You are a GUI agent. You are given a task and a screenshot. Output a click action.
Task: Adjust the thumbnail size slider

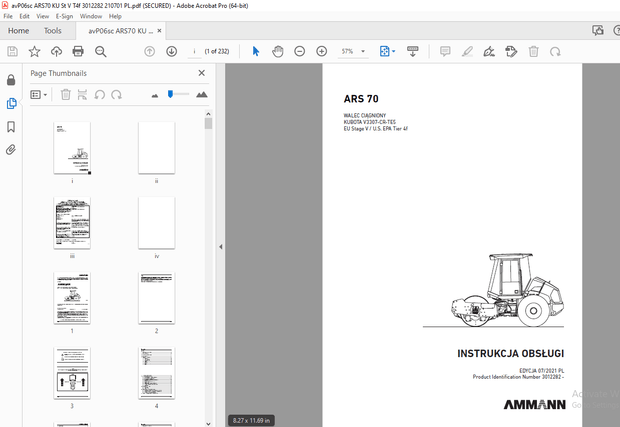(170, 94)
